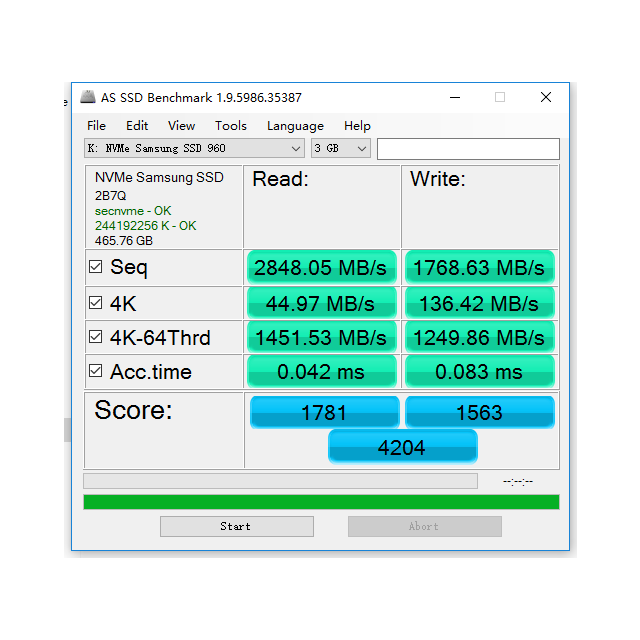This screenshot has height=640, width=640.
Task: Open the View menu
Action: (181, 126)
